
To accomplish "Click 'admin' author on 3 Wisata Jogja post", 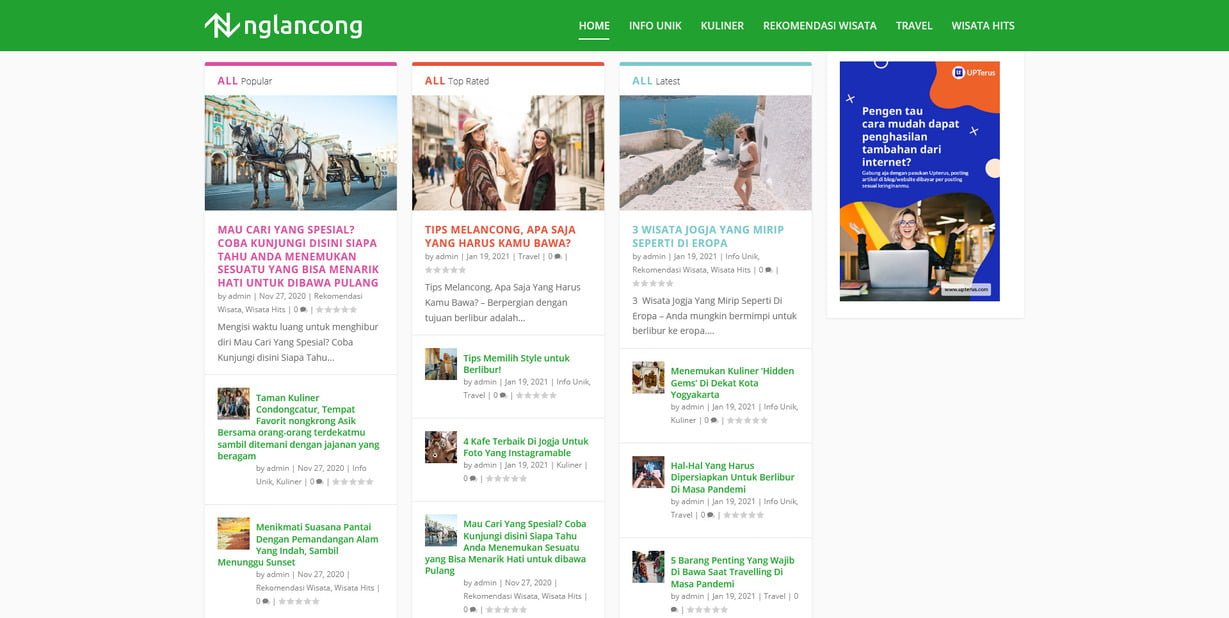I will click(x=654, y=257).
